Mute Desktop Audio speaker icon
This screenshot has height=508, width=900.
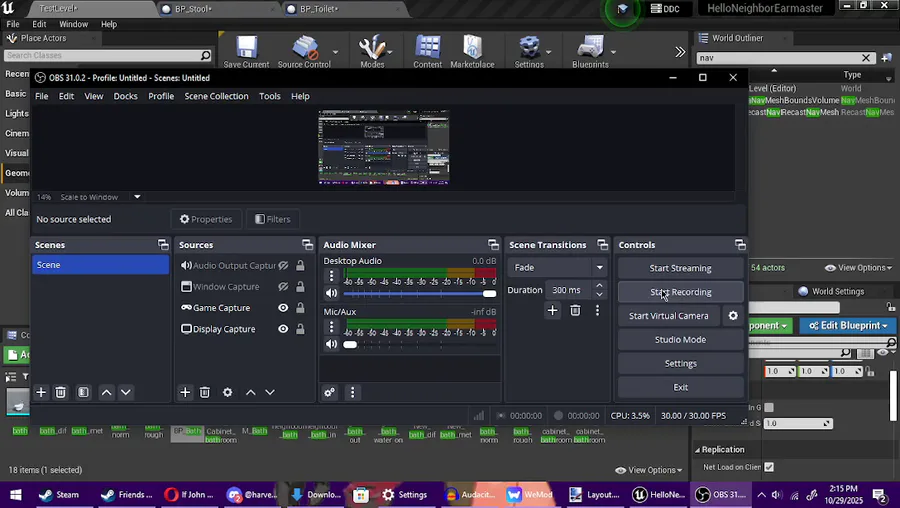click(x=331, y=293)
